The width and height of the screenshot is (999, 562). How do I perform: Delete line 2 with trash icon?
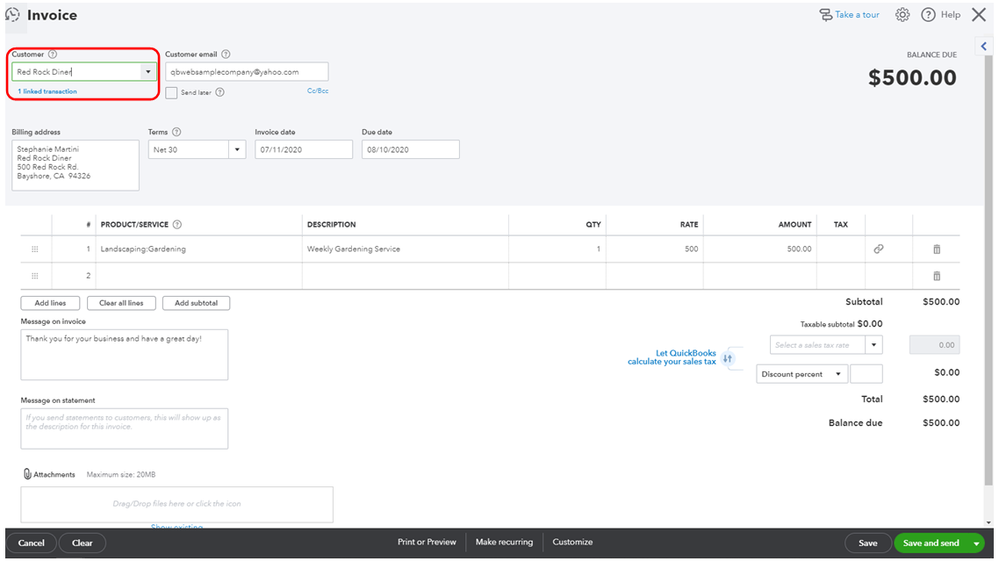[x=937, y=276]
